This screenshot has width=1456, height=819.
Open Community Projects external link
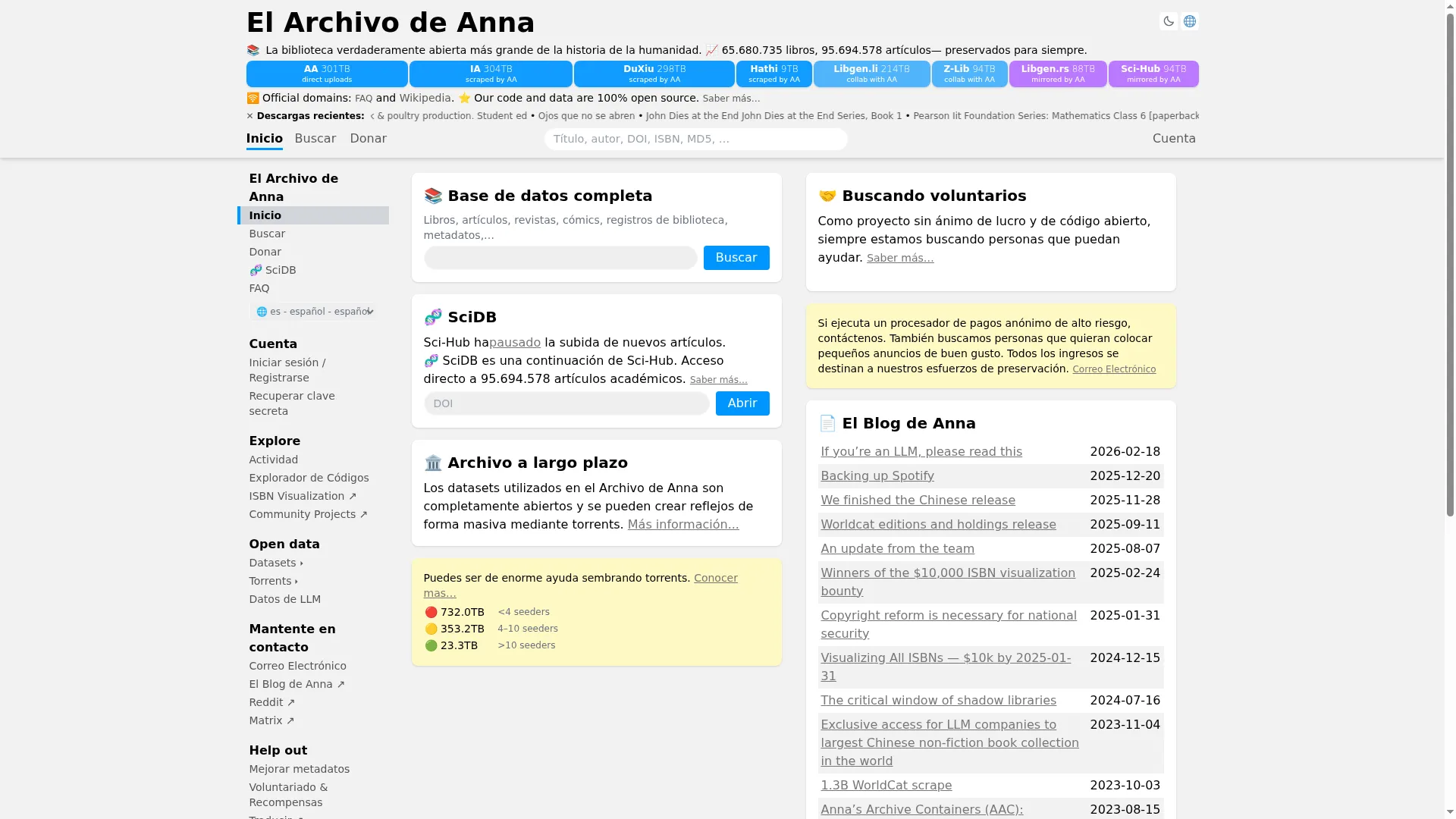point(308,514)
